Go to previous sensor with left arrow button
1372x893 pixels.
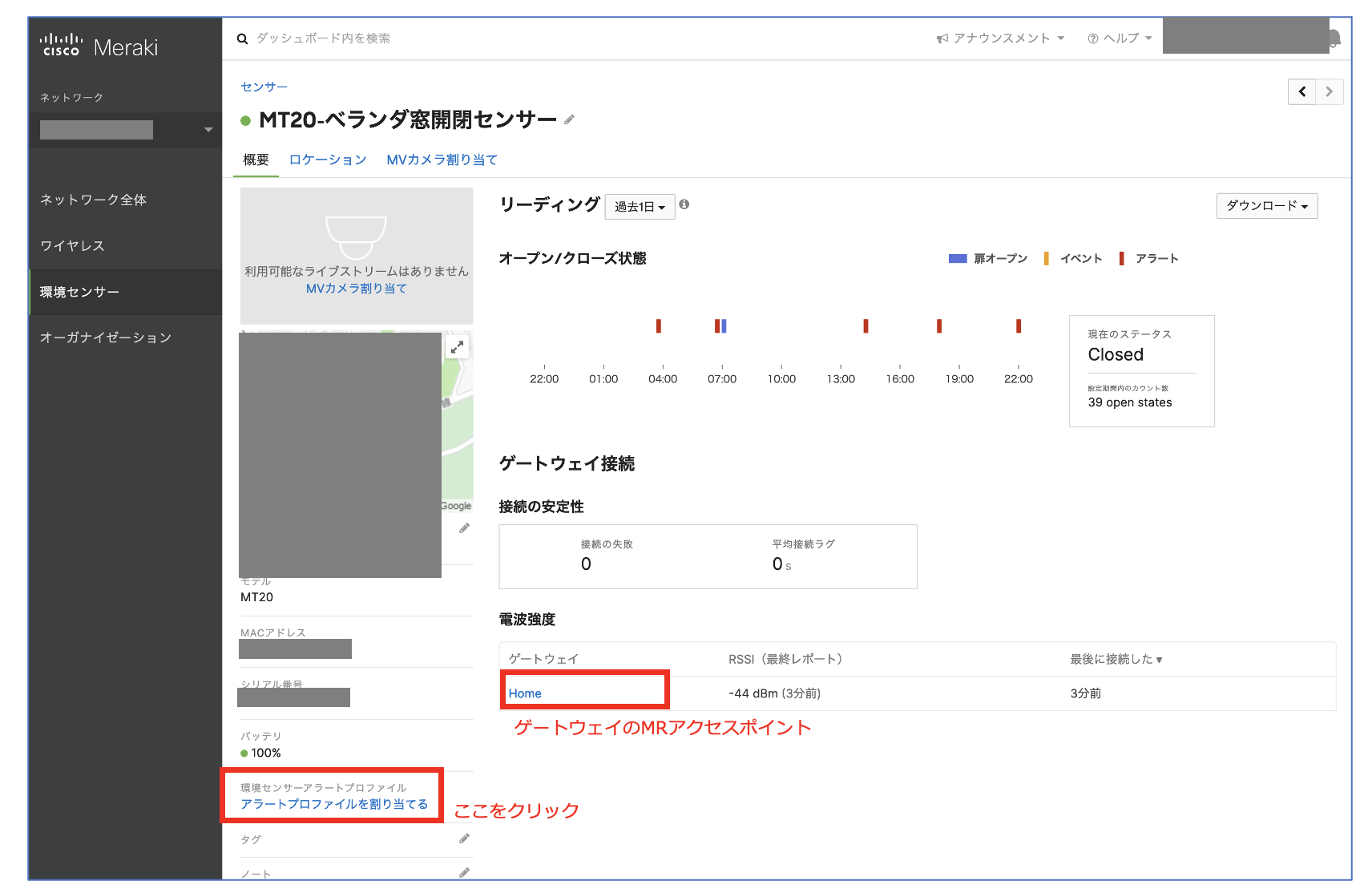pyautogui.click(x=1301, y=91)
